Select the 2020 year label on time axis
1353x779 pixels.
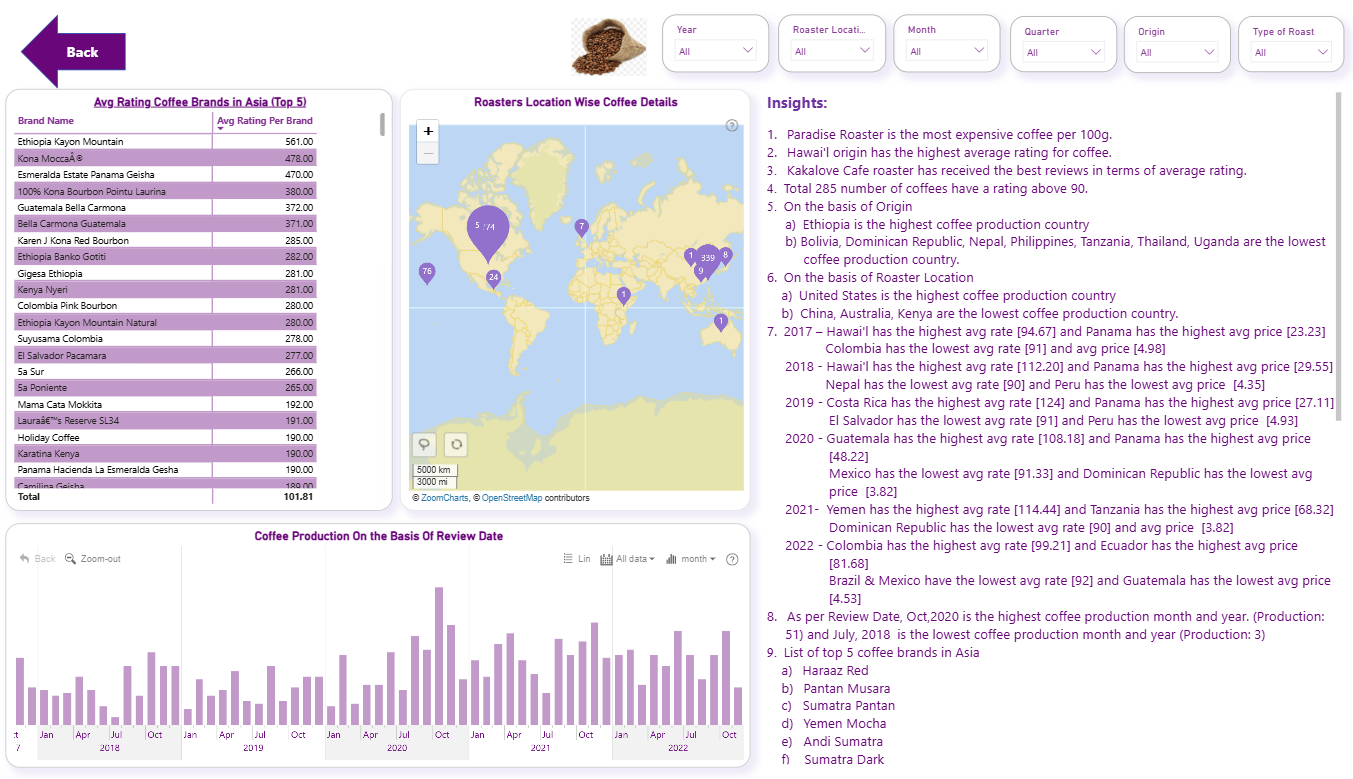coord(397,748)
